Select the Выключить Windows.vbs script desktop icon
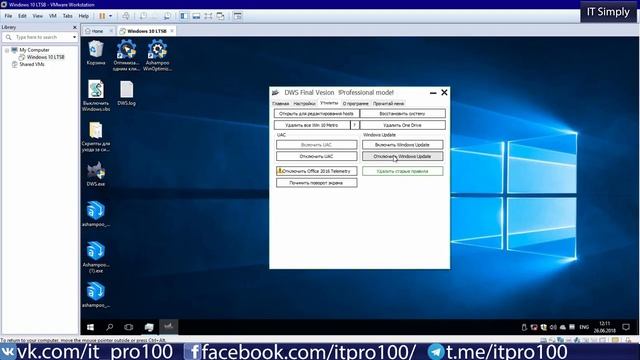 96,96
